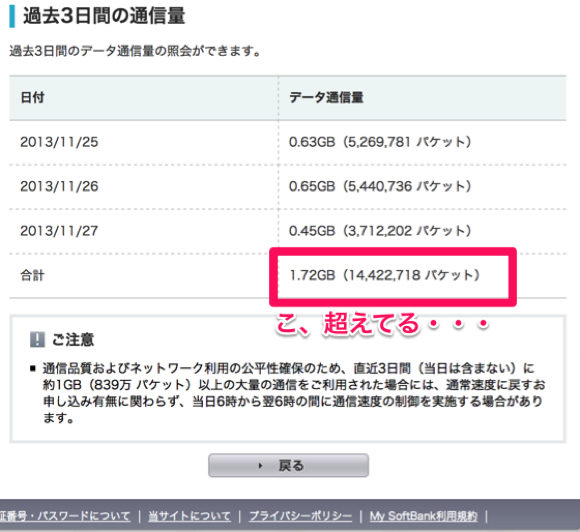This screenshot has height=532, width=580.
Task: Open the プライバシーポリシー footer link
Action: (x=300, y=516)
